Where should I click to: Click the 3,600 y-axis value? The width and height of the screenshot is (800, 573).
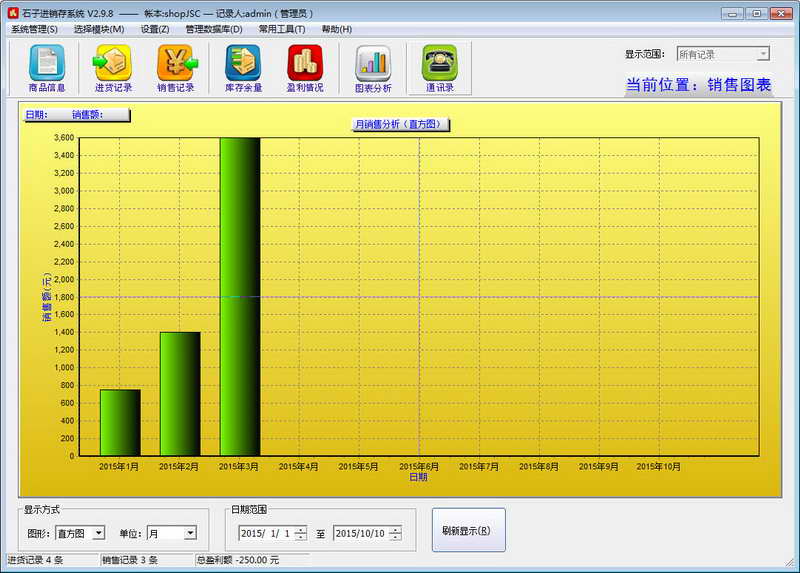pyautogui.click(x=64, y=138)
